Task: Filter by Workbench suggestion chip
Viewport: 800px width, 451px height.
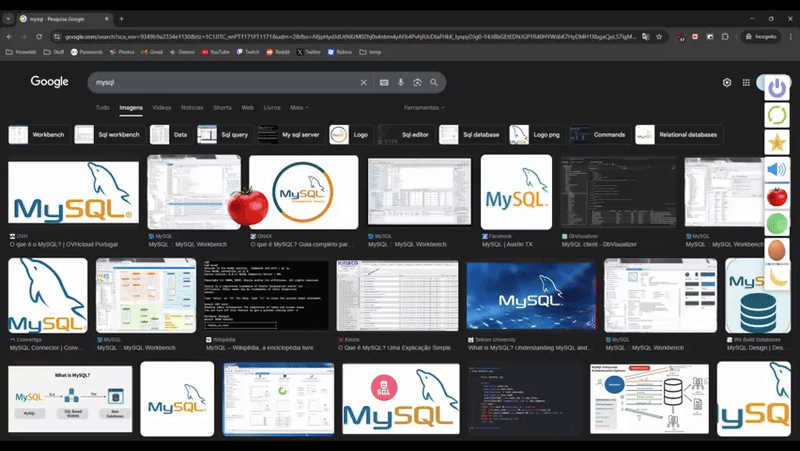Action: [38, 134]
